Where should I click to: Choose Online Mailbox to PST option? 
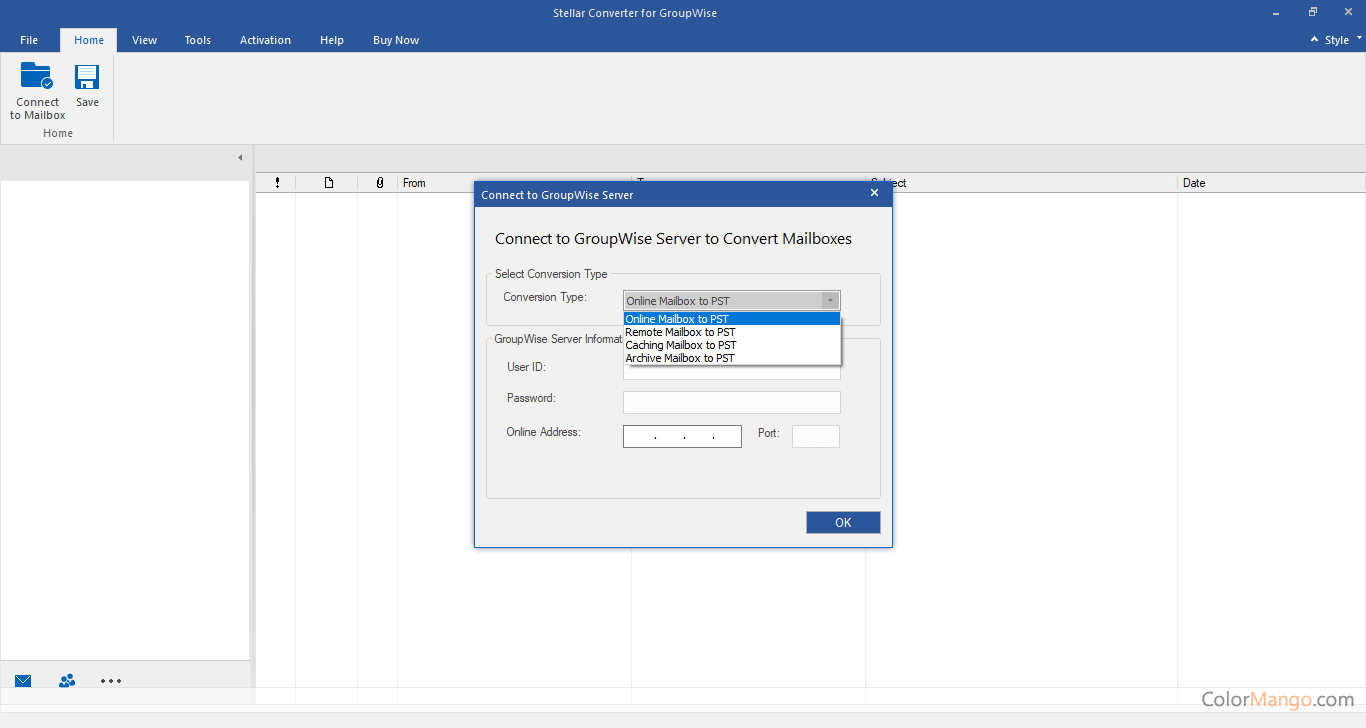click(x=732, y=319)
